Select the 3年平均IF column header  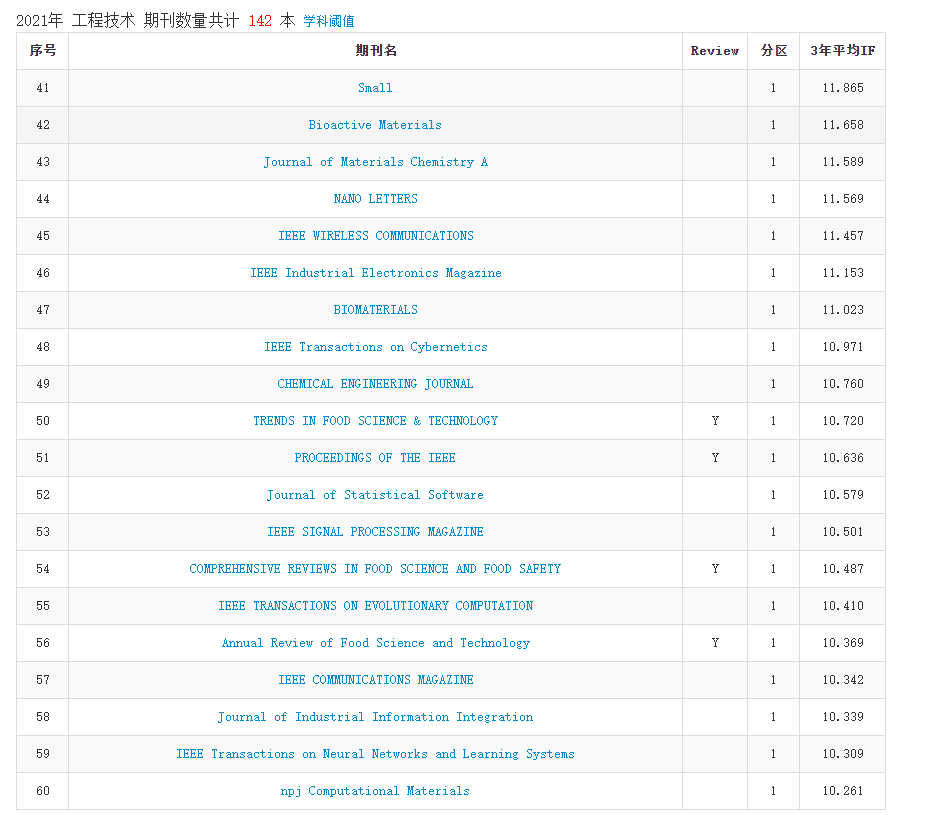842,51
